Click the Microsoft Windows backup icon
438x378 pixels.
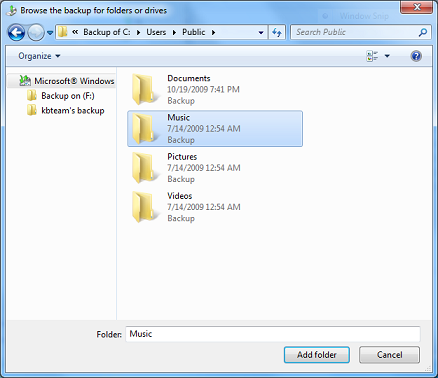coord(25,81)
